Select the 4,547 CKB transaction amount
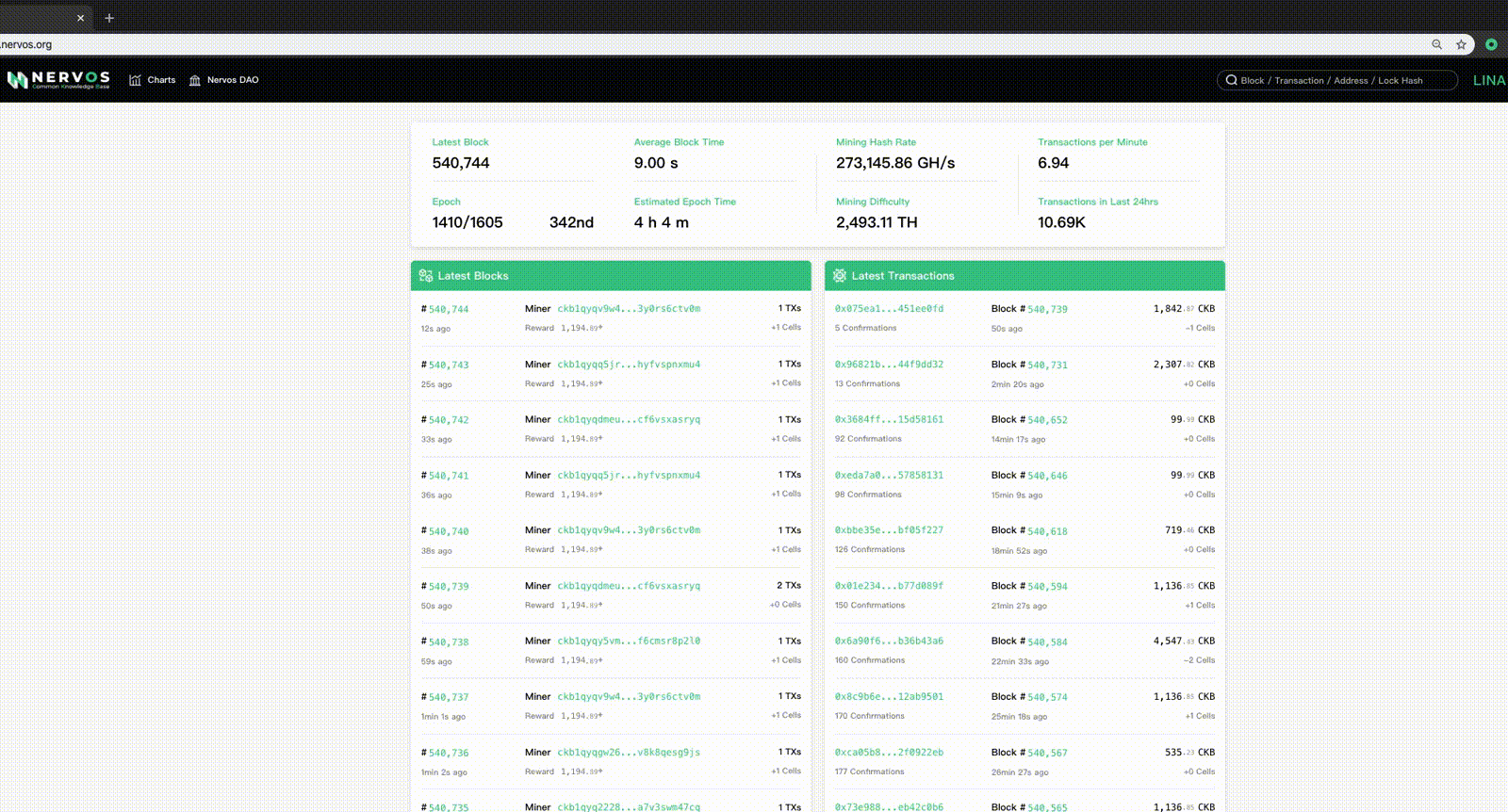1508x812 pixels. point(1184,641)
